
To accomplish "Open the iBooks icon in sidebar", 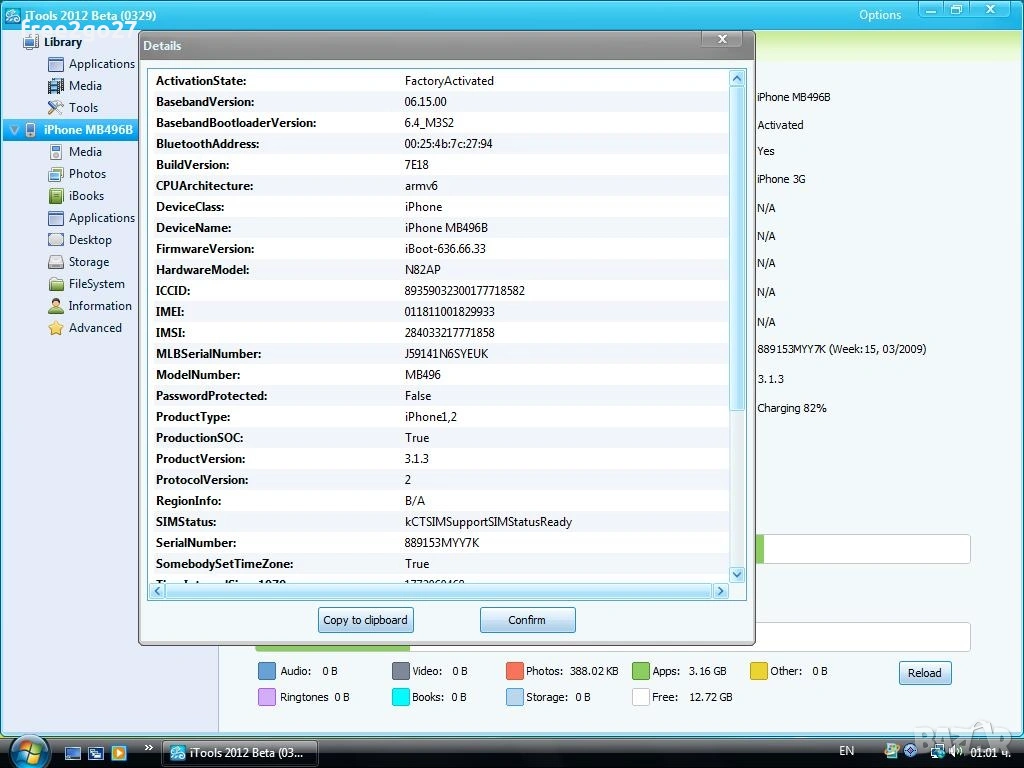I will coord(56,196).
